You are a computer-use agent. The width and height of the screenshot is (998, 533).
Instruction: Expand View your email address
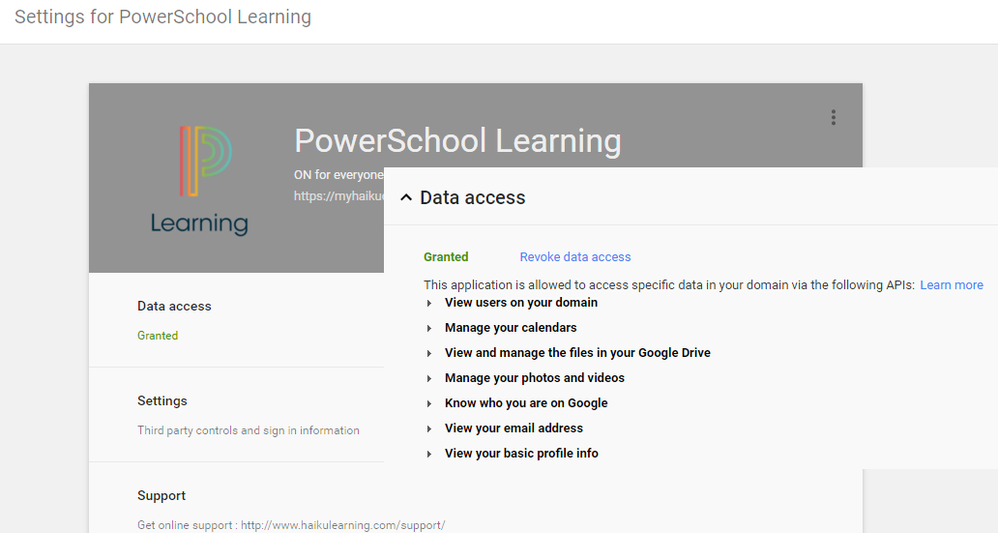click(430, 428)
